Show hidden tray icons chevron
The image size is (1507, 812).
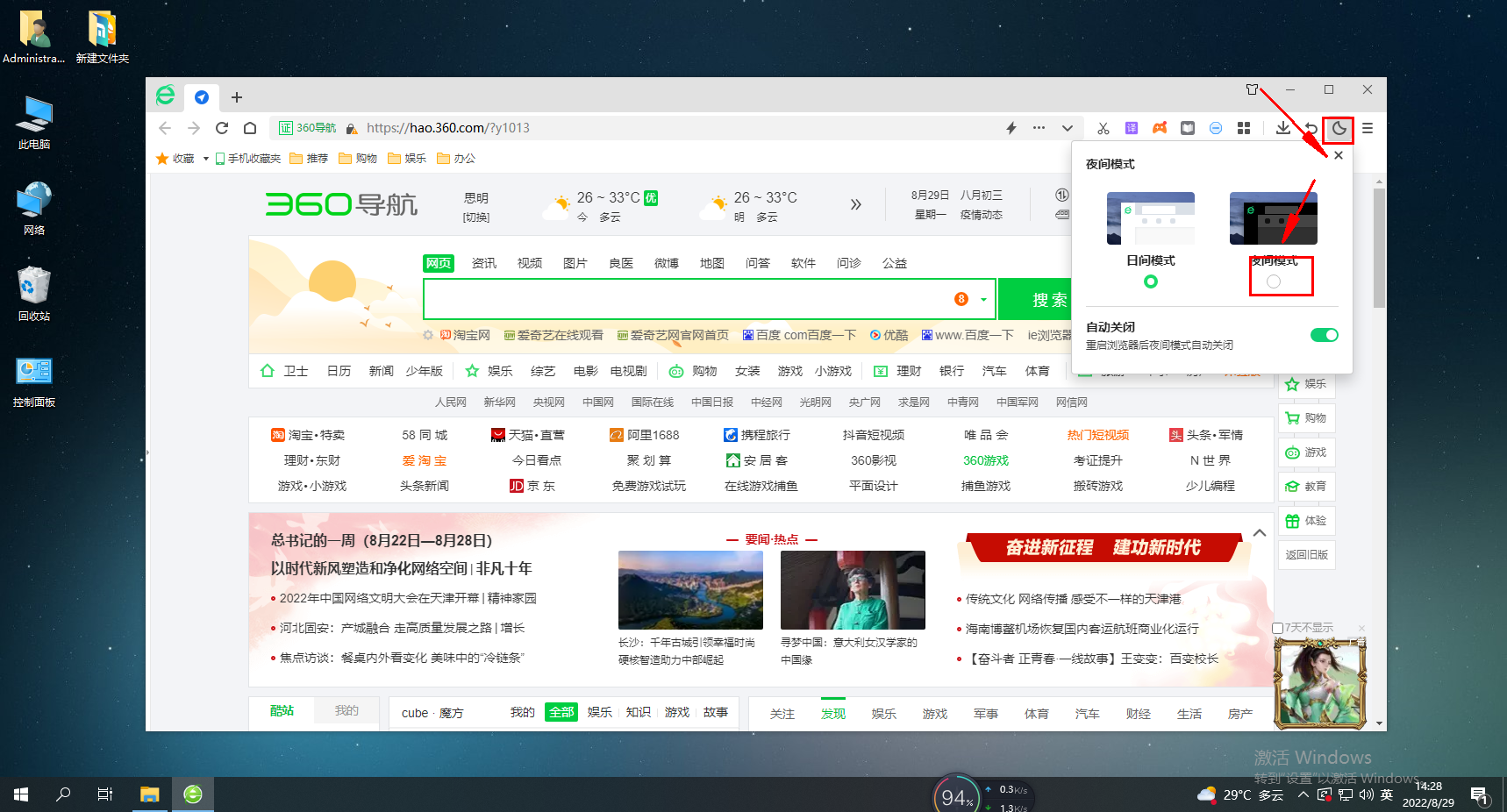pyautogui.click(x=1303, y=794)
